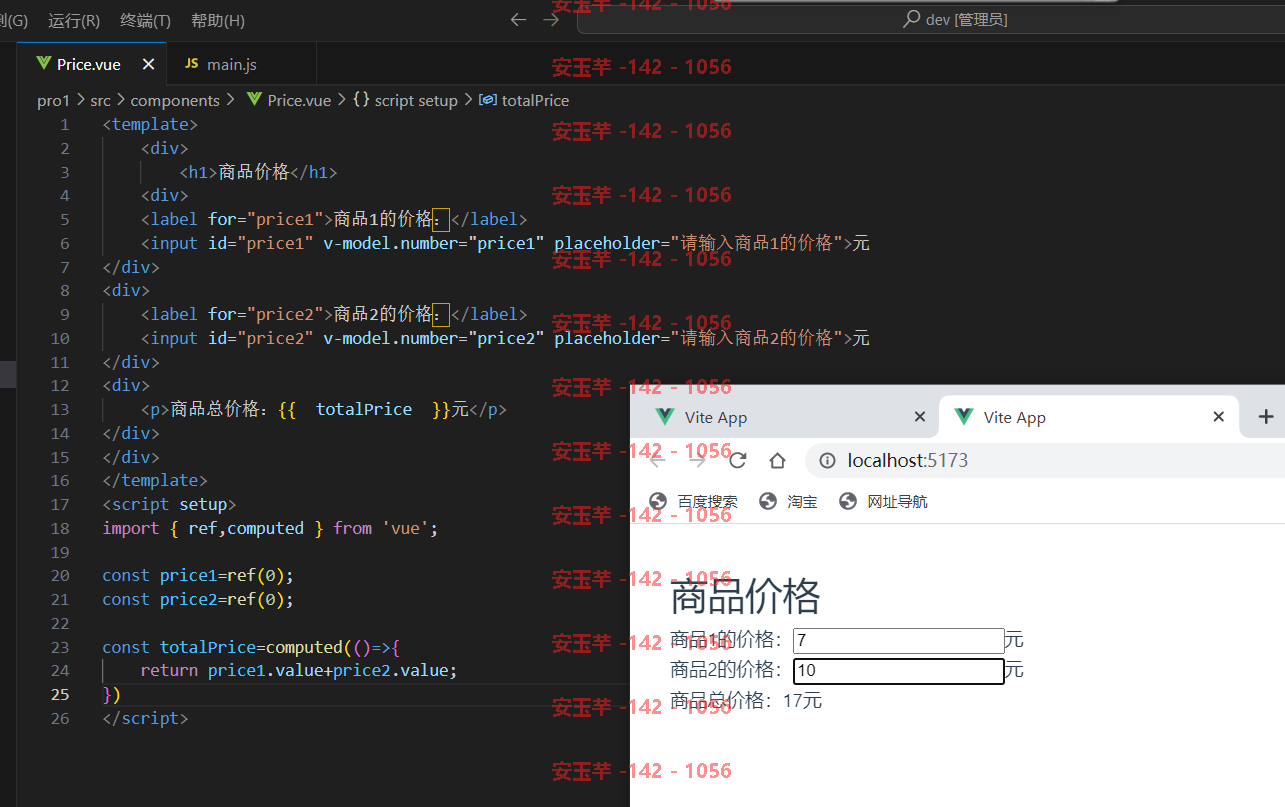Select totalPrice in the breadcrumb
This screenshot has width=1285, height=807.
click(x=535, y=100)
